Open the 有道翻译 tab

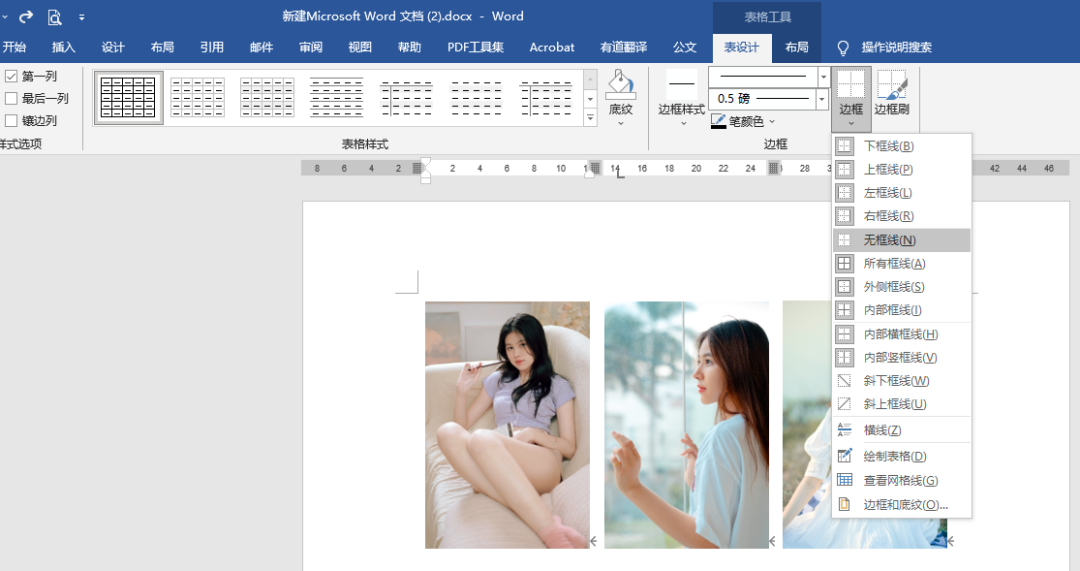624,48
